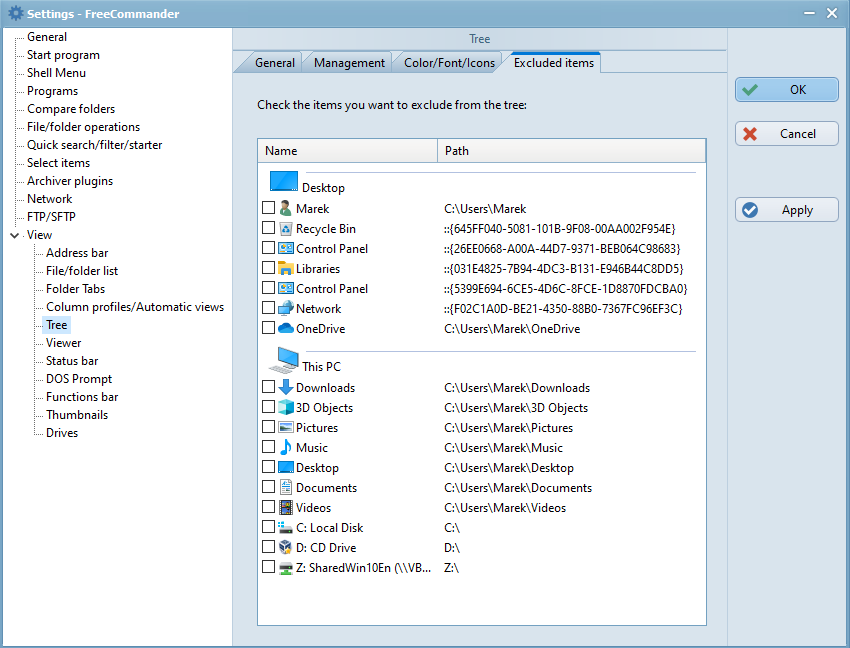Select General in the settings tree
Viewport: 850px width, 648px height.
point(47,37)
